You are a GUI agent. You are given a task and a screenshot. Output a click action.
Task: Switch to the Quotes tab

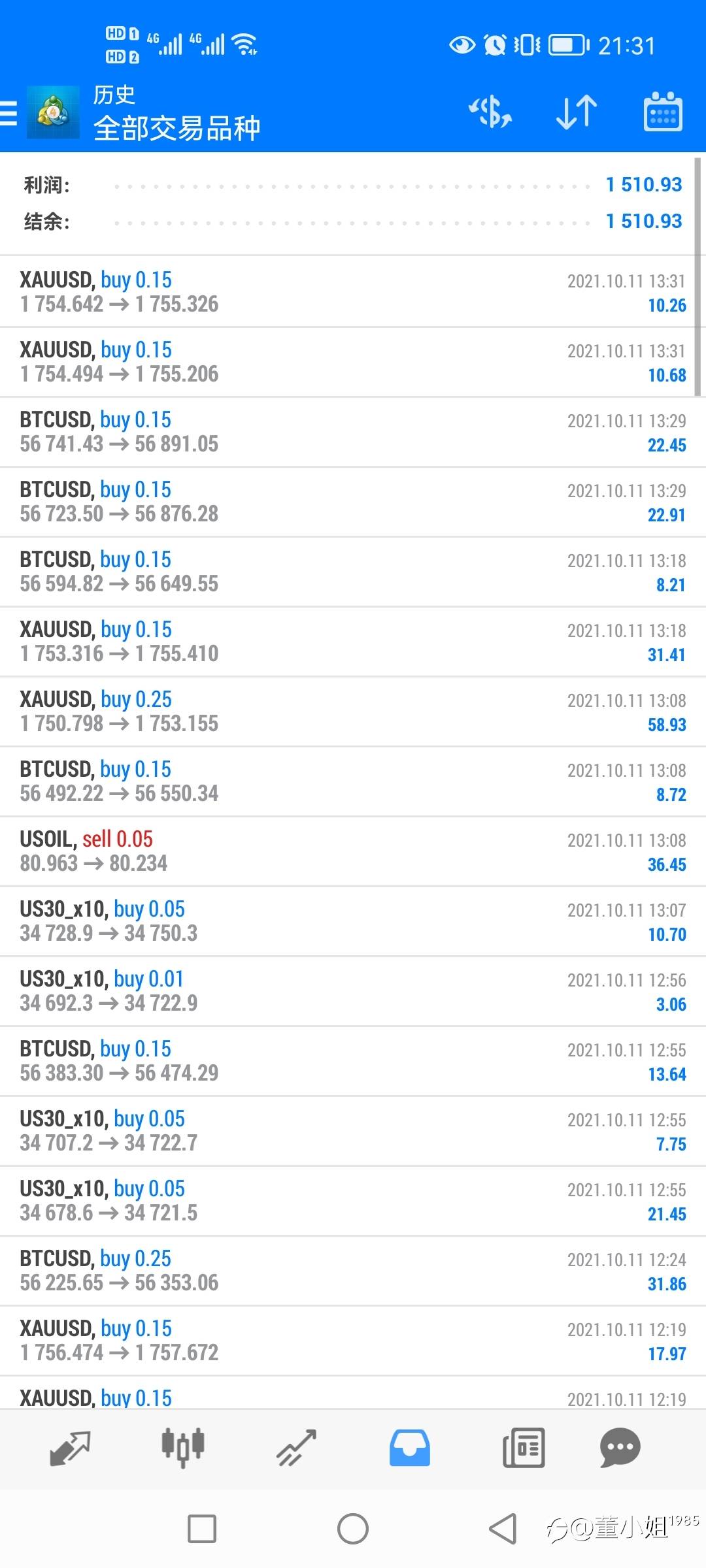[70, 1448]
